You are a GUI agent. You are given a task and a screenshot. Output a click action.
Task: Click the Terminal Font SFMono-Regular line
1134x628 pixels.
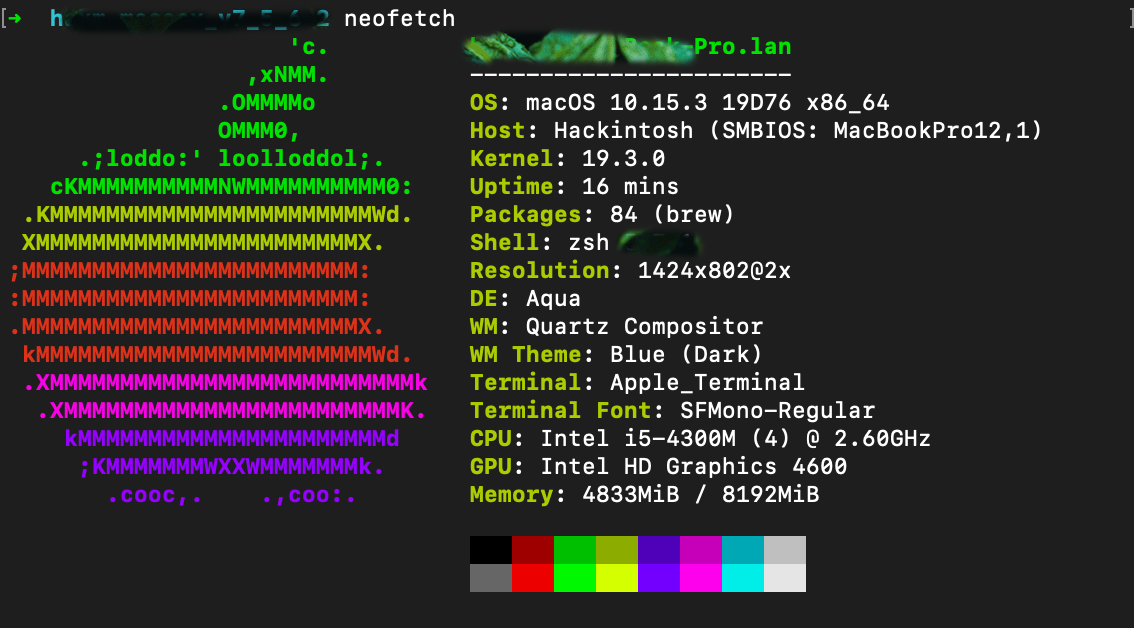tap(672, 411)
